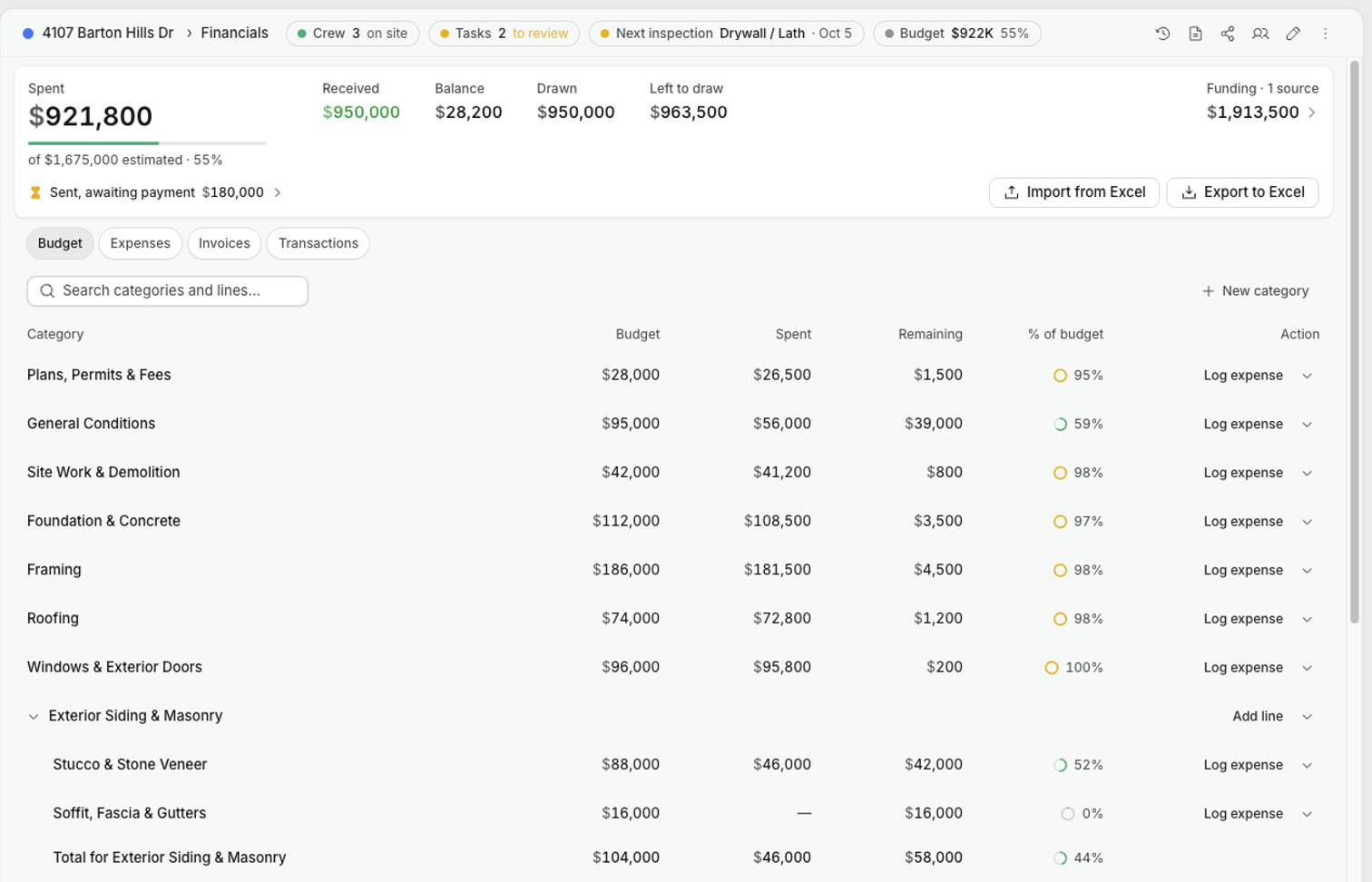
Task: Click the progress ring for Plans, Permits & Fees
Action: pos(1060,376)
